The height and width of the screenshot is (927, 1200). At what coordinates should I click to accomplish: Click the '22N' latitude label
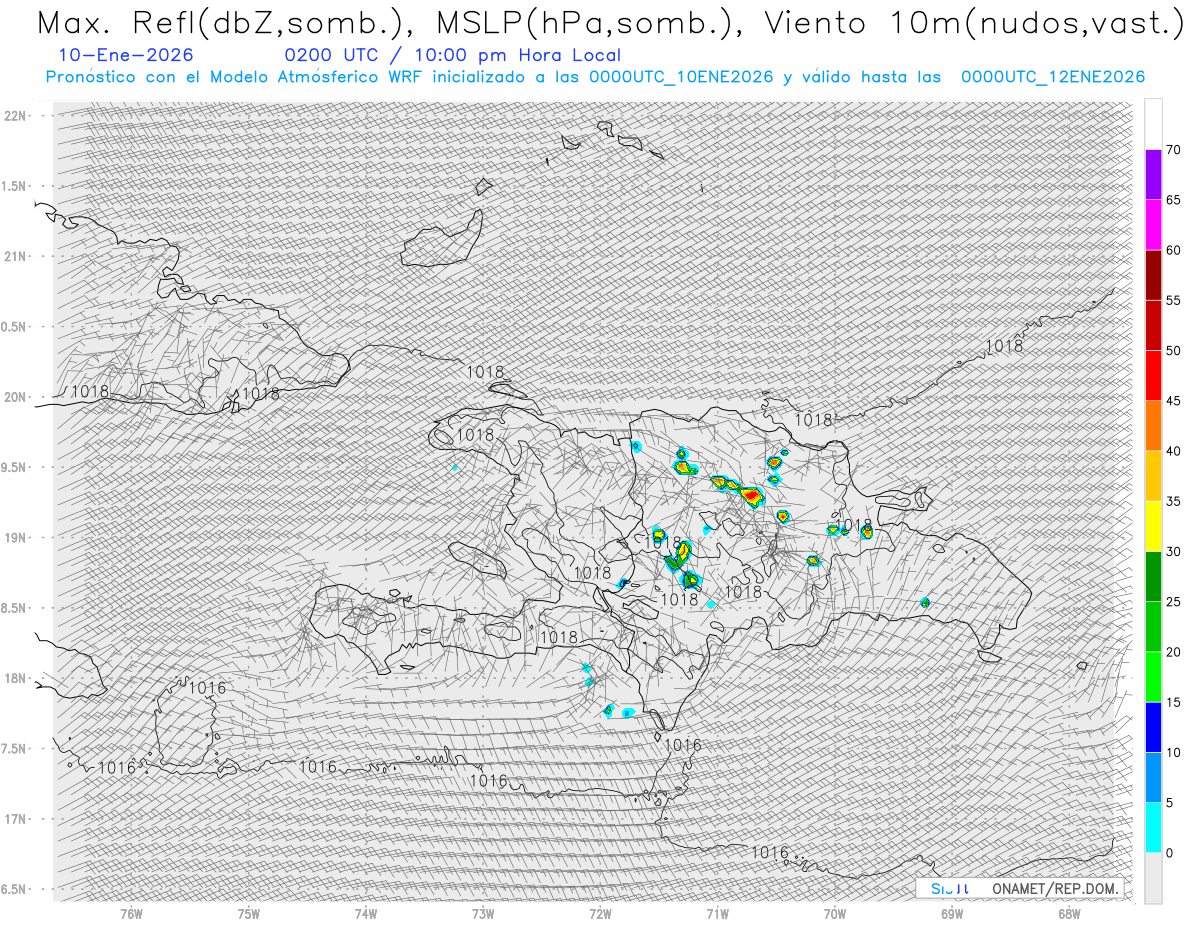pyautogui.click(x=16, y=116)
